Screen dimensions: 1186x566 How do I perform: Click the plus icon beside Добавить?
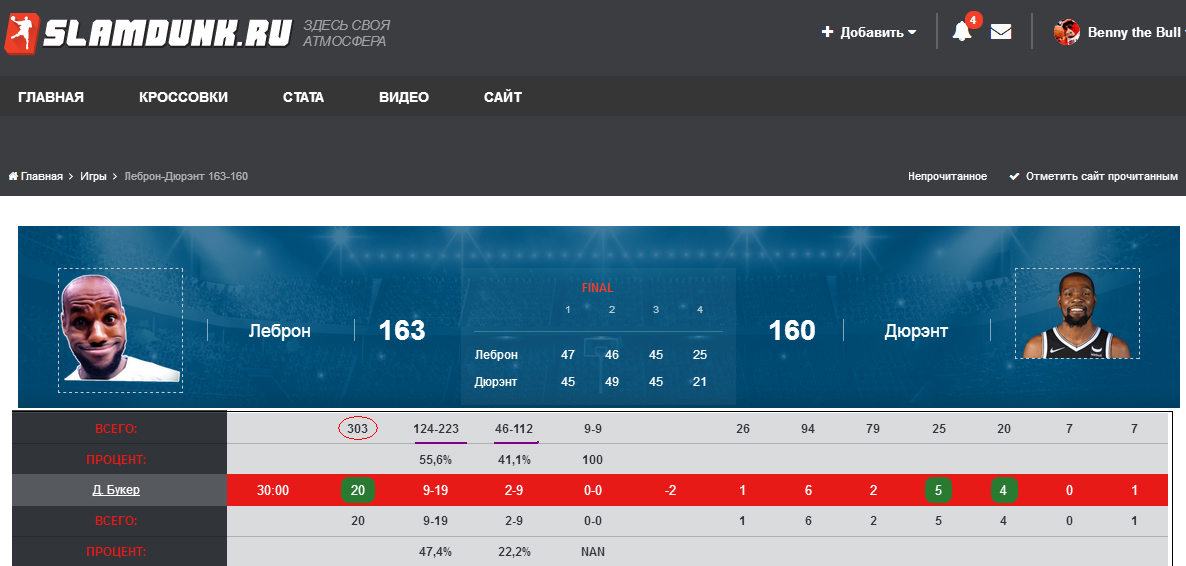click(827, 32)
